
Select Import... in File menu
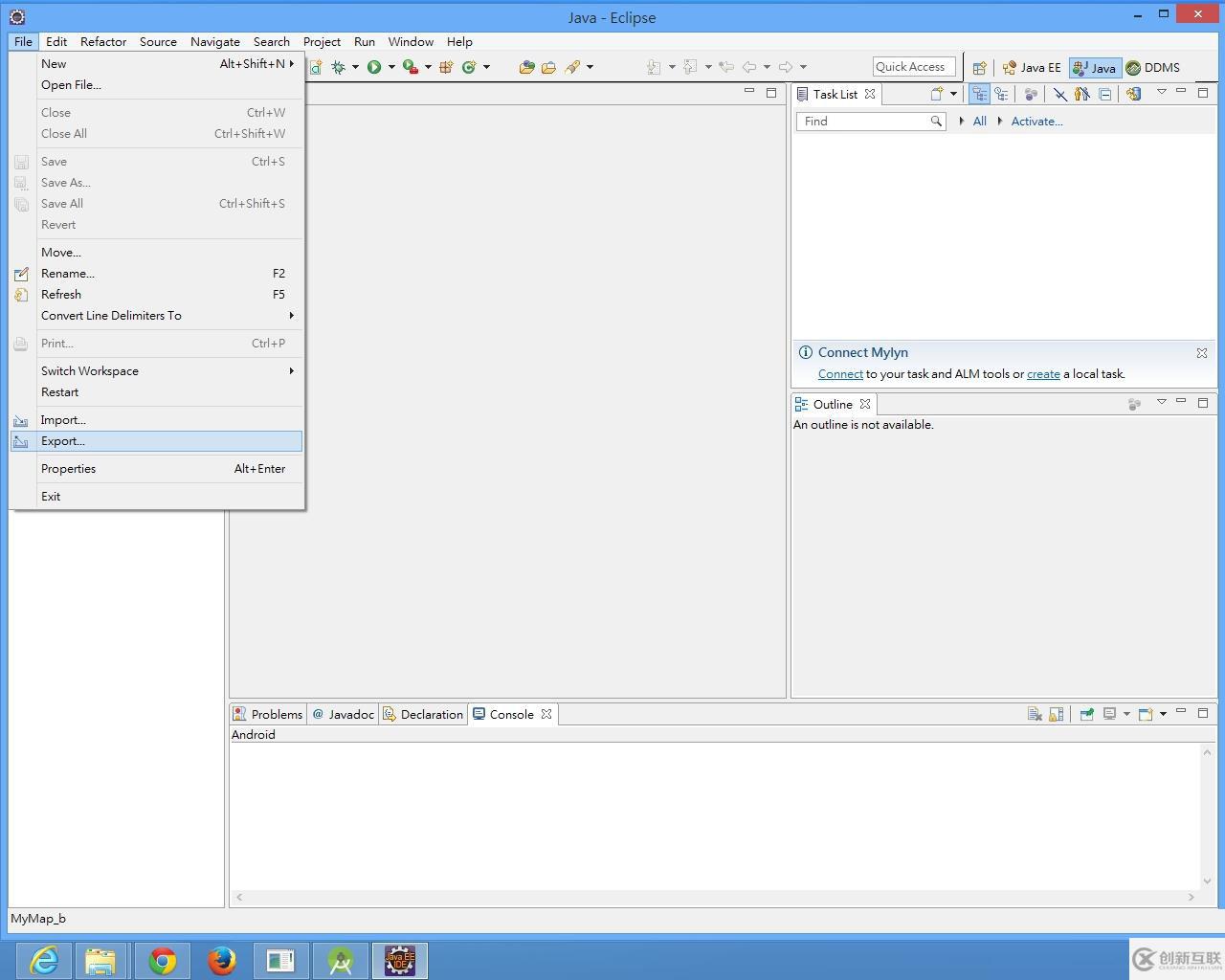pos(156,420)
